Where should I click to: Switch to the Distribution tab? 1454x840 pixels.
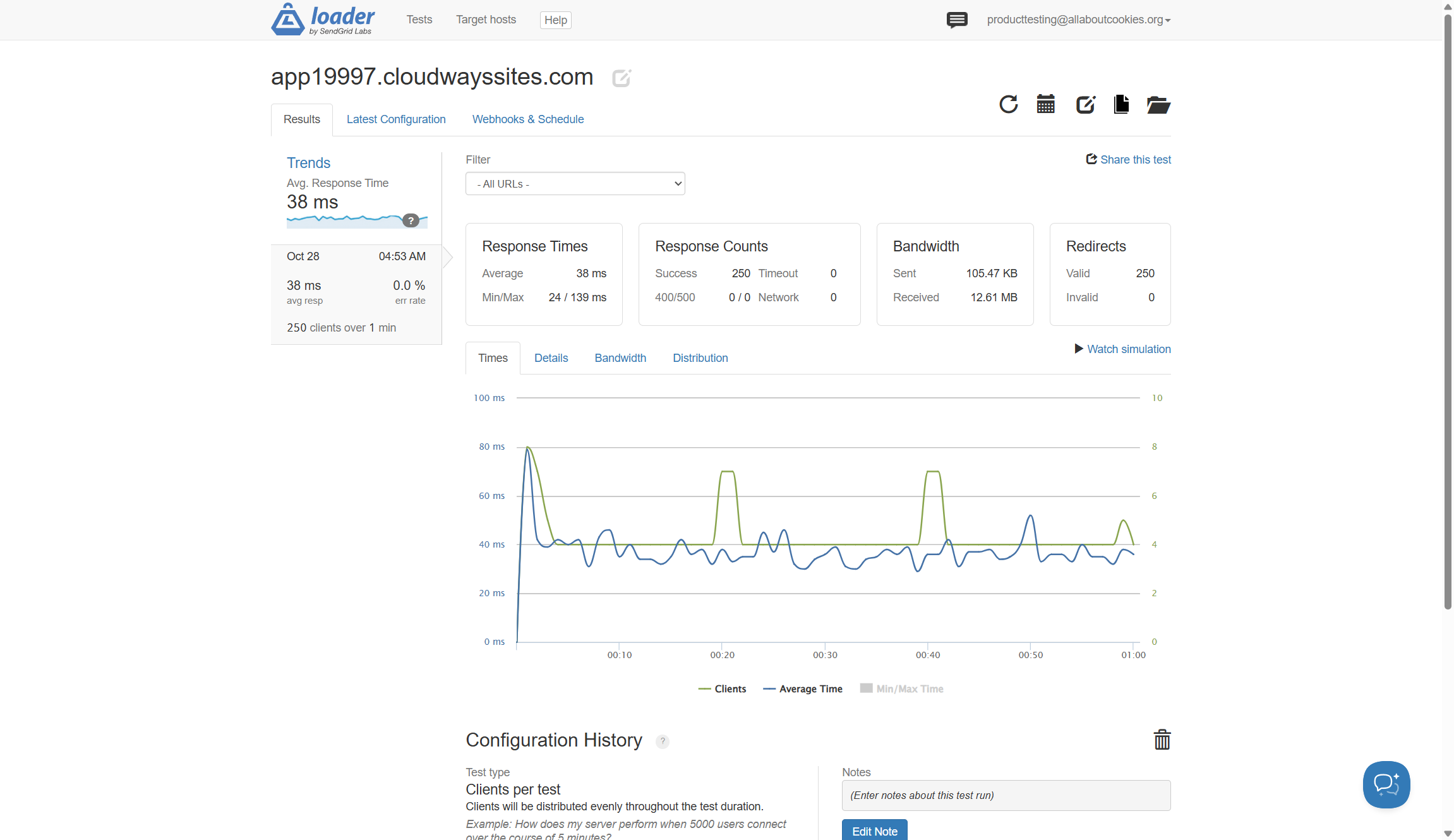coord(700,357)
